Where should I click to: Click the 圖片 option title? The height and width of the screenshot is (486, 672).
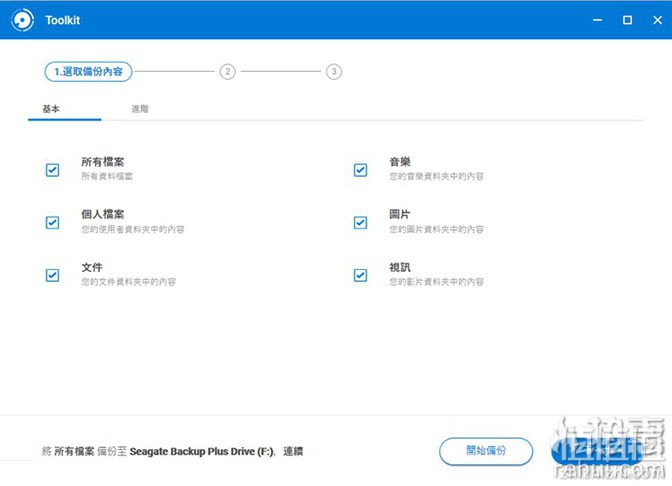coord(400,214)
